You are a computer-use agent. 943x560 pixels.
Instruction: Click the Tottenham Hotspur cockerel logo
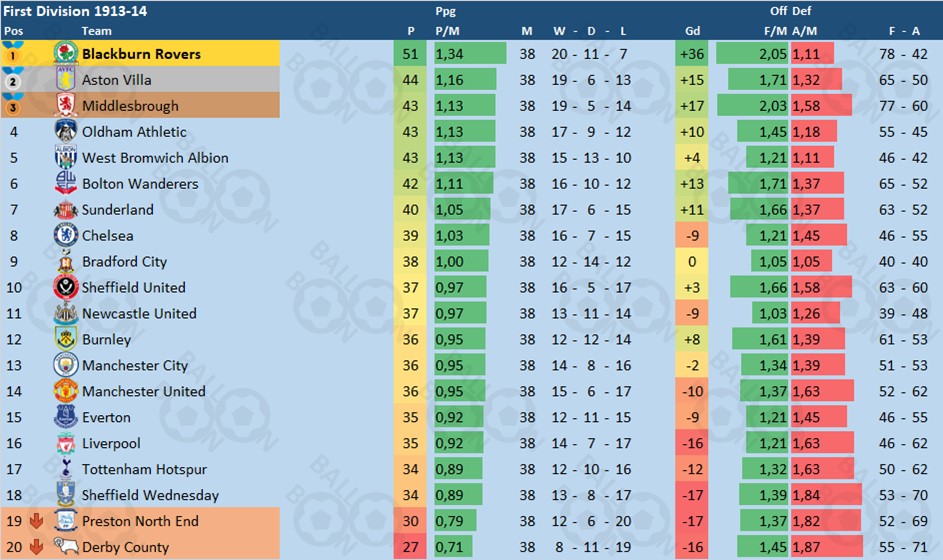coord(66,469)
